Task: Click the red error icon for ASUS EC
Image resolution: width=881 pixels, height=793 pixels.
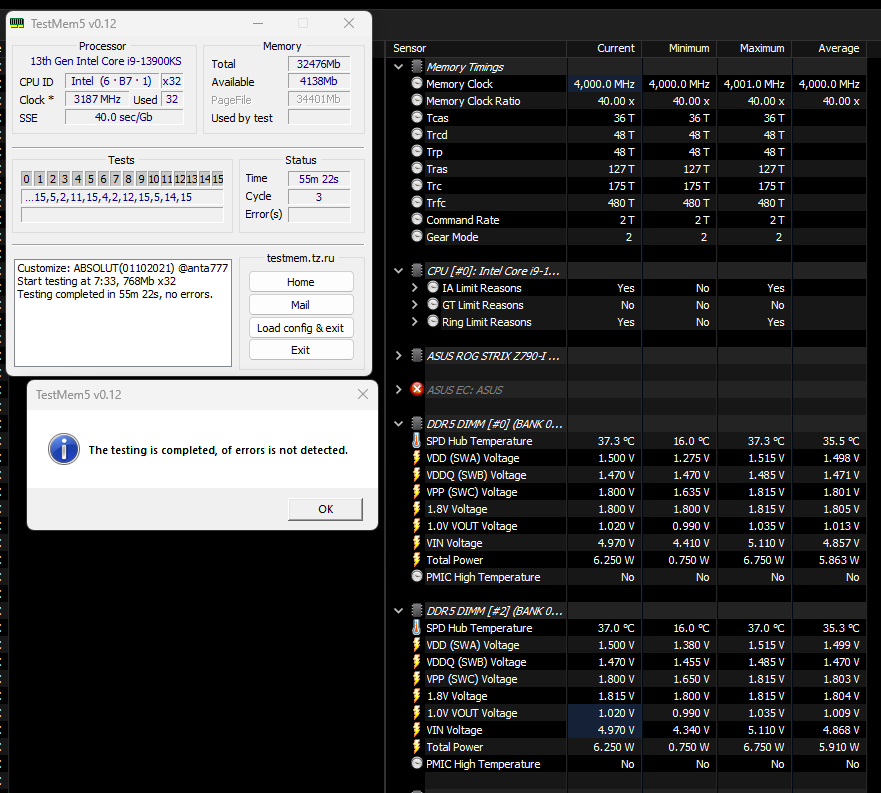Action: pyautogui.click(x=416, y=389)
